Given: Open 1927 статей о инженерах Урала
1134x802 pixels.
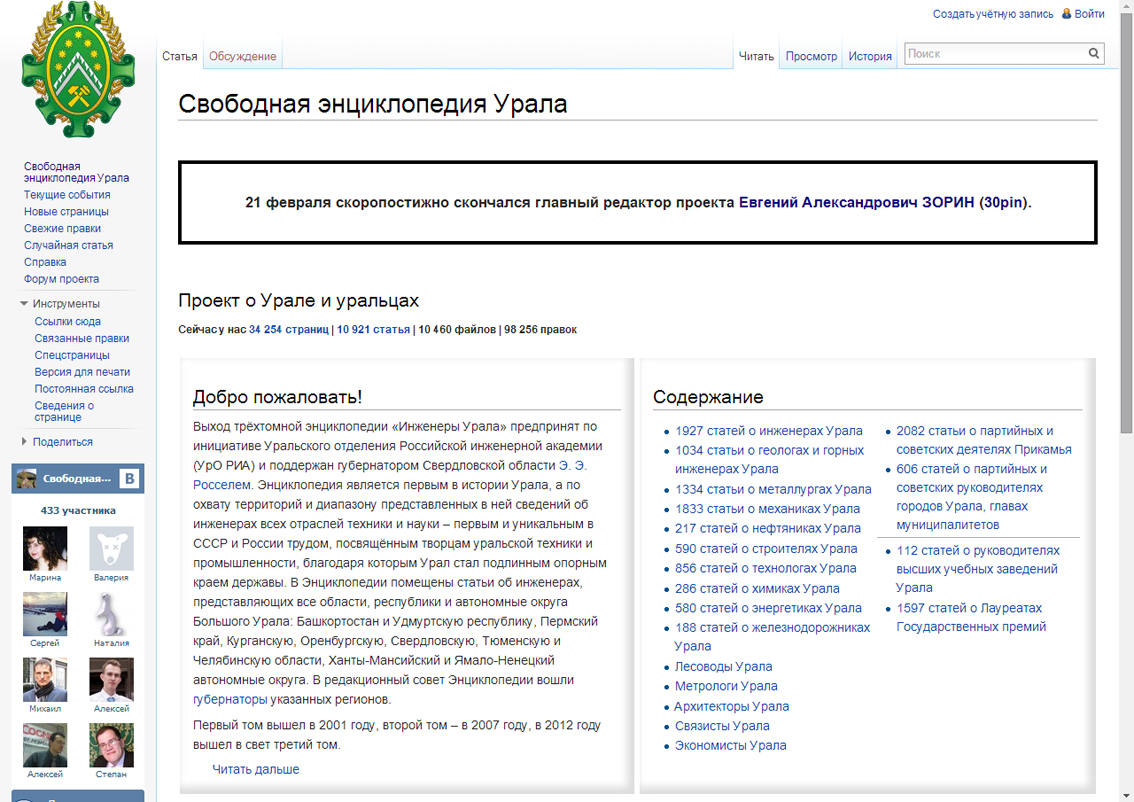Looking at the screenshot, I should coord(769,430).
